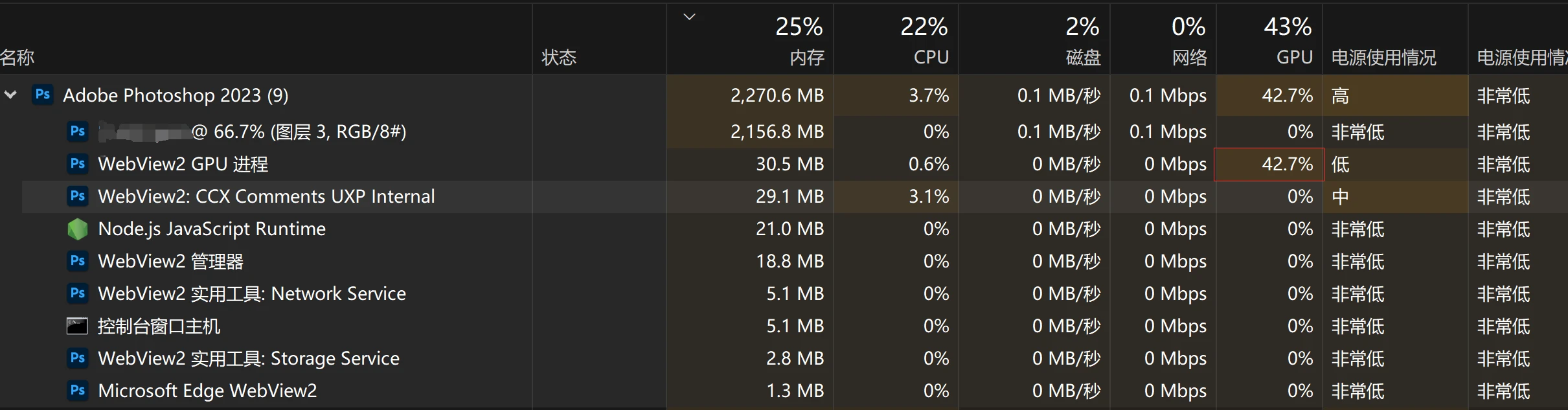Viewport: 1568px width, 410px height.
Task: Click the CCX Comments UXP Internal icon
Action: (x=78, y=196)
